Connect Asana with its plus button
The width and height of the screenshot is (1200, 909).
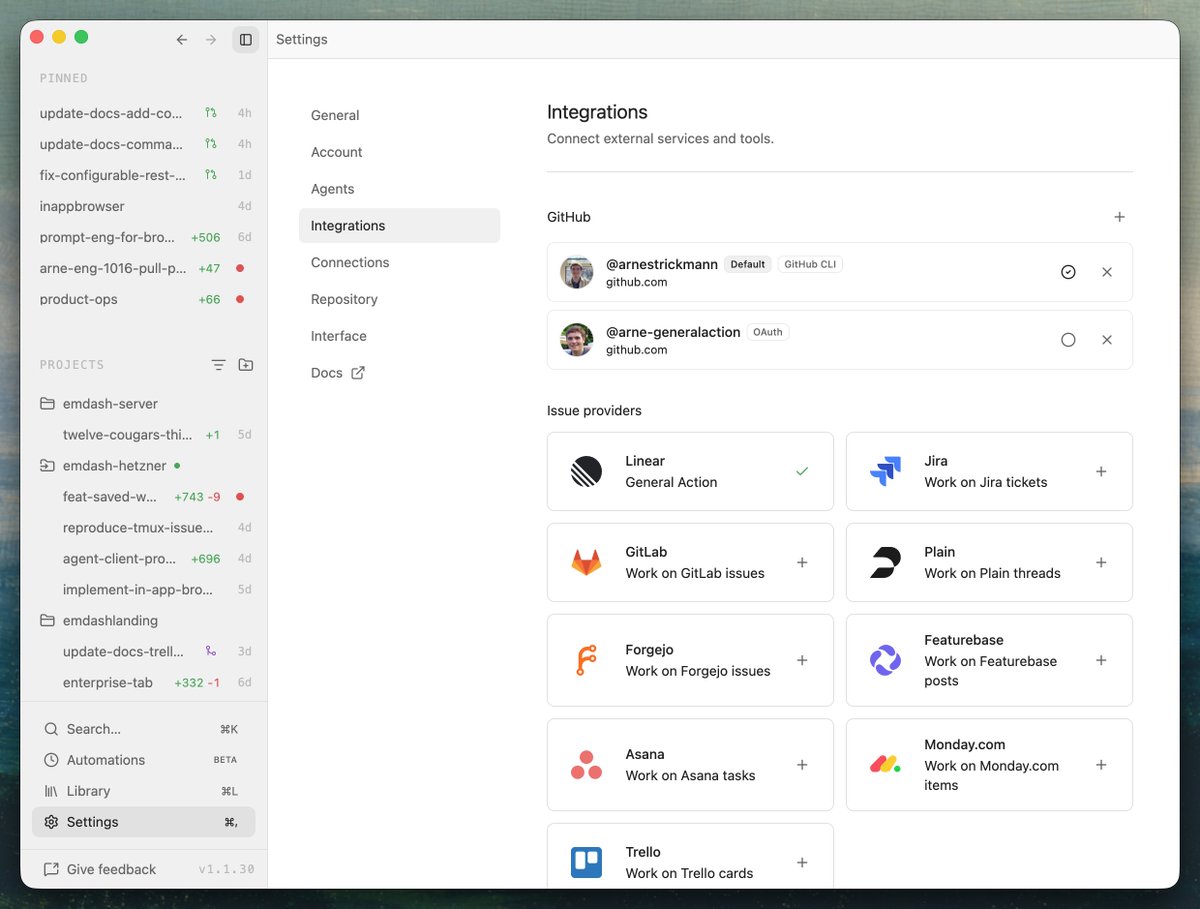pyautogui.click(x=802, y=765)
